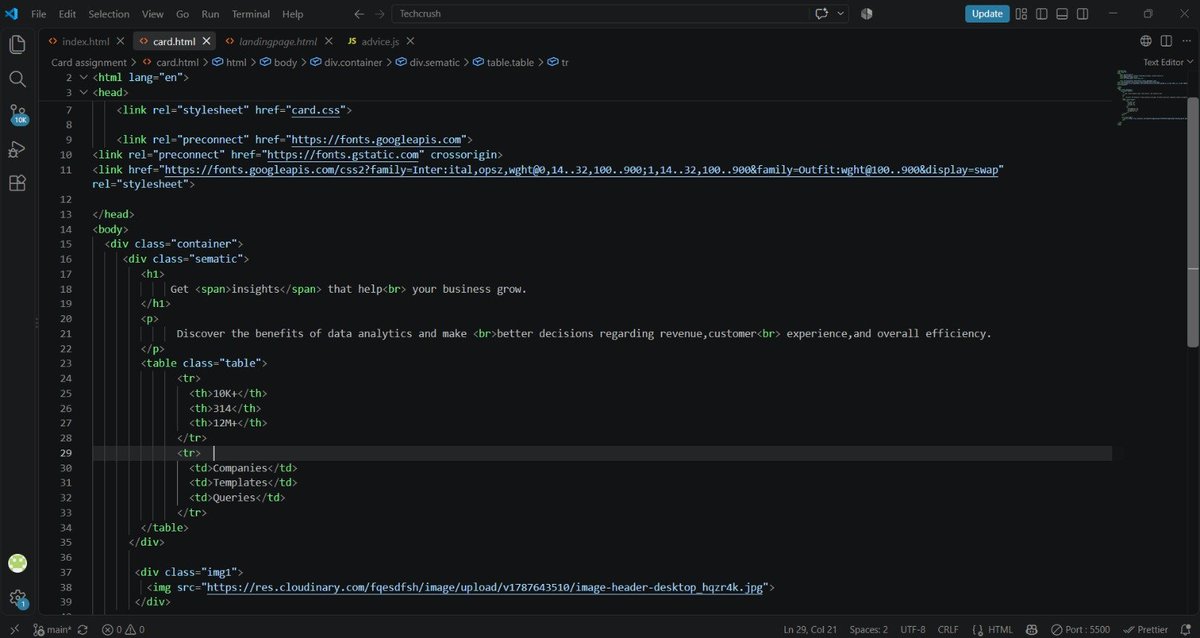Open the Help menu
Viewport: 1200px width, 638px height.
point(293,14)
